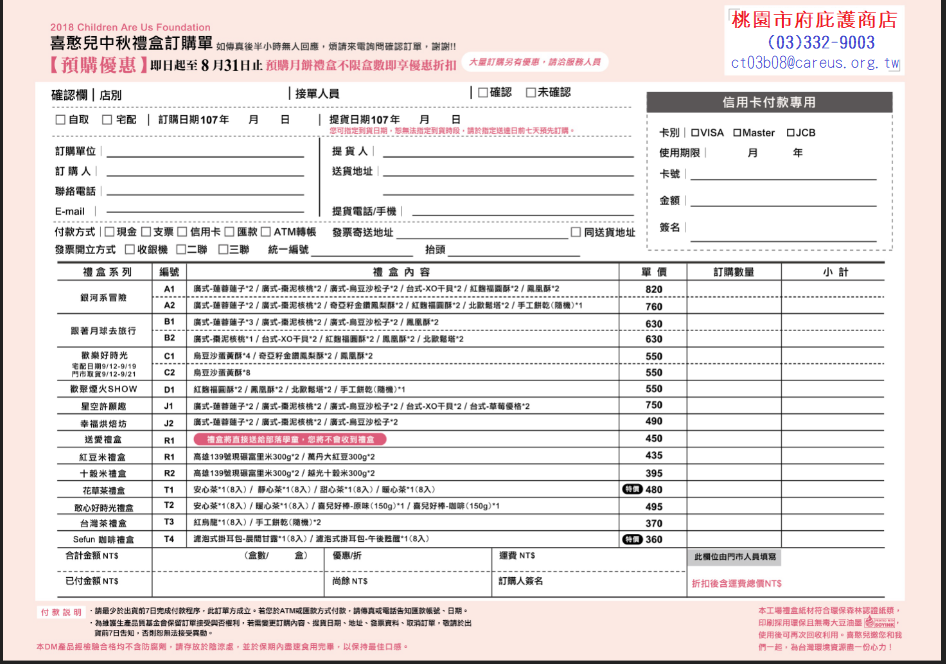
Task: Tick the 確認 checkbox
Action: click(x=483, y=92)
